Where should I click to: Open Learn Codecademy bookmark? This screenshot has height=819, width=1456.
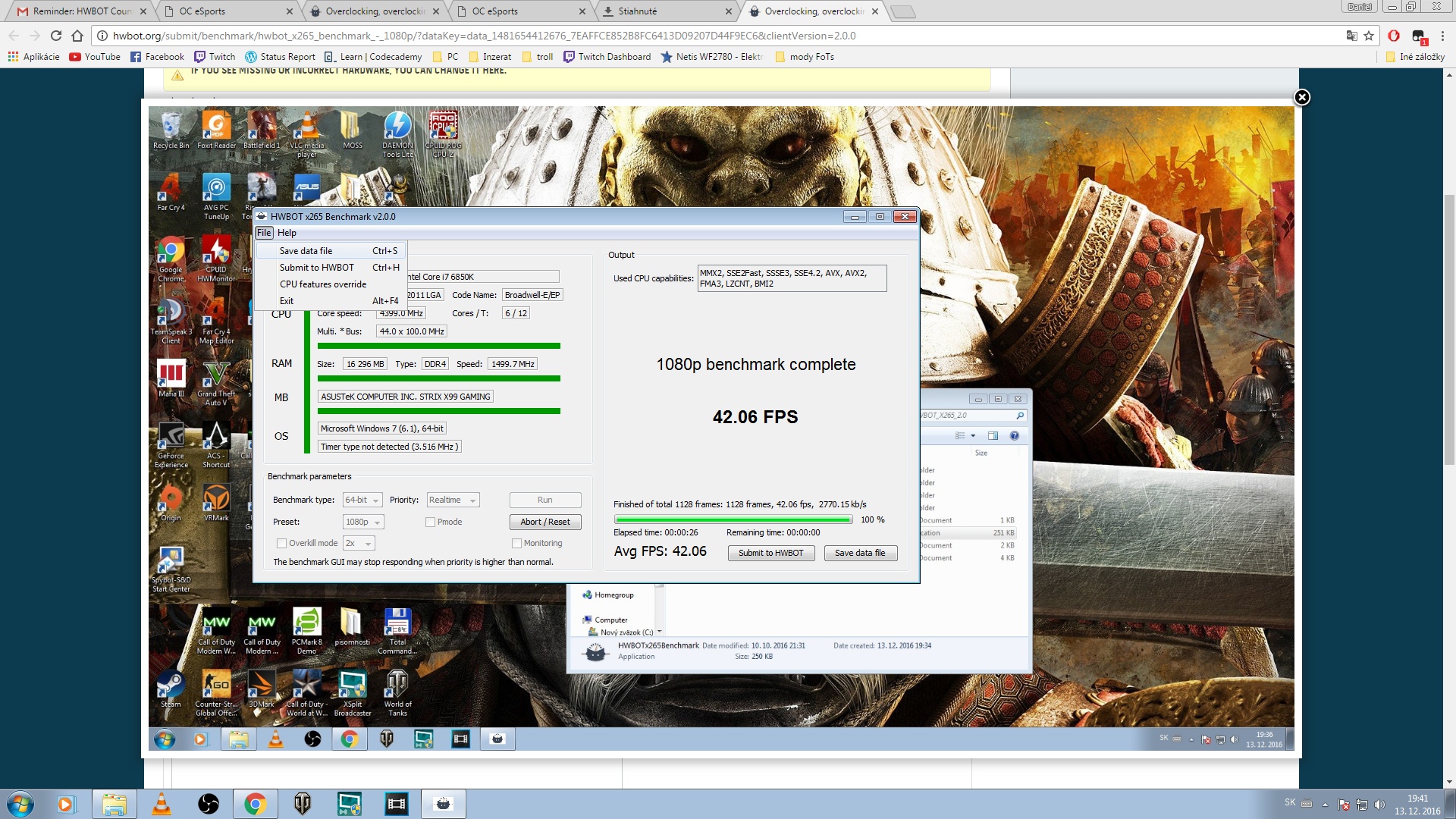pyautogui.click(x=373, y=57)
